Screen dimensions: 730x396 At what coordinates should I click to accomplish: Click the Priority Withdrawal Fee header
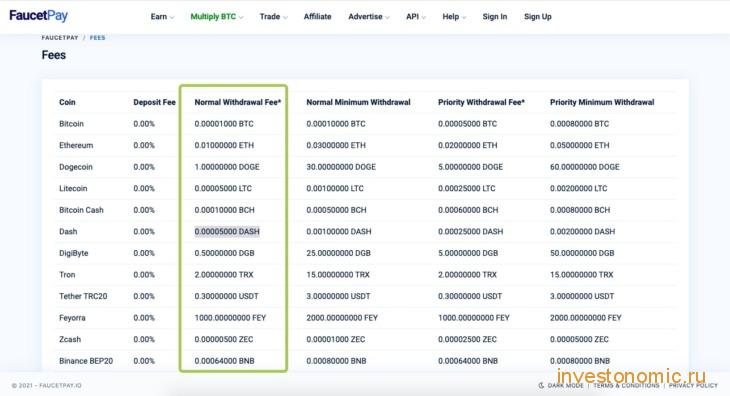pyautogui.click(x=481, y=102)
